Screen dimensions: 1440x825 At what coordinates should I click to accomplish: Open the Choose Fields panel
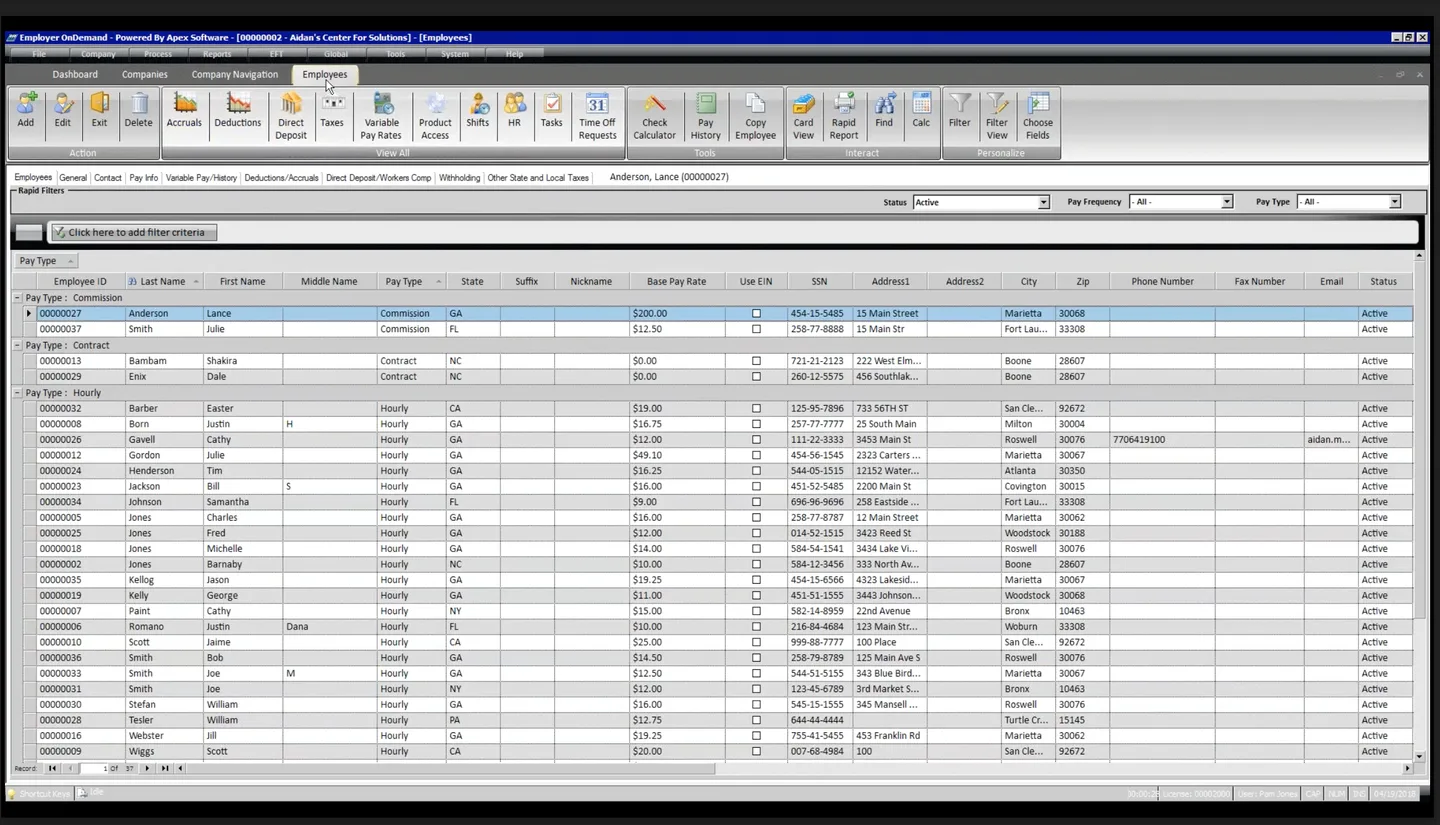tap(1038, 112)
